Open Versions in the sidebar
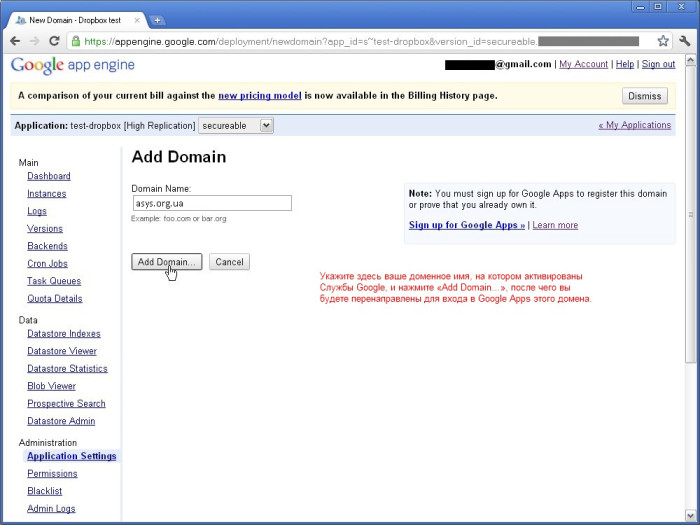Viewport: 700px width, 525px height. 45,228
